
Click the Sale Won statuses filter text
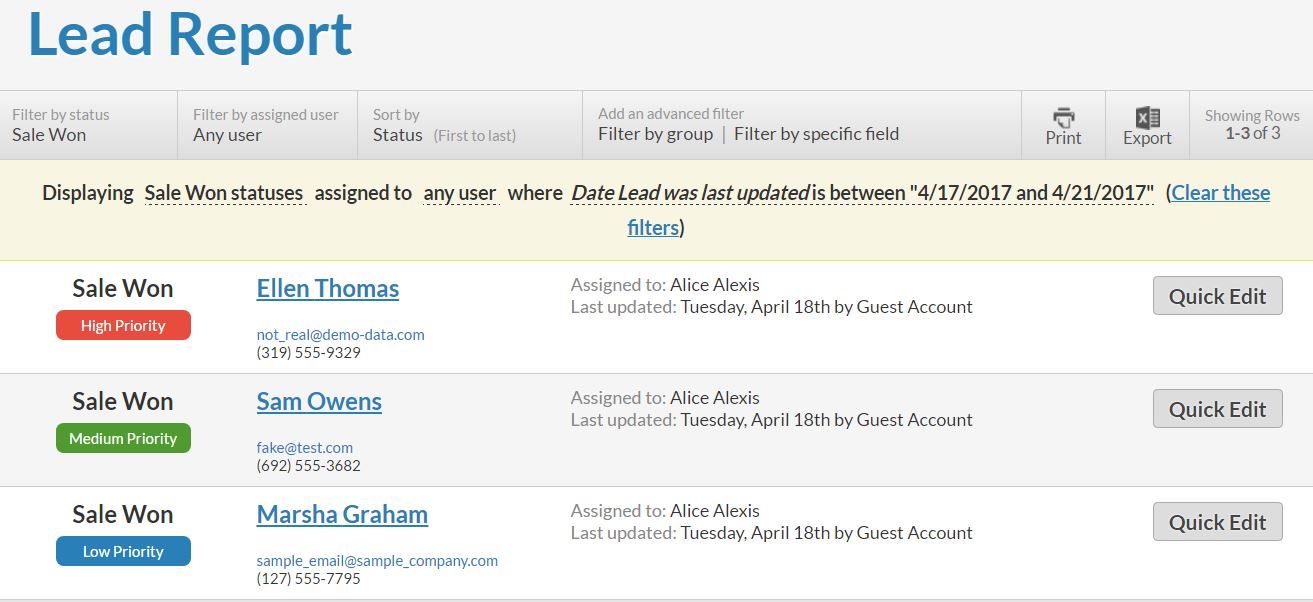coord(224,193)
